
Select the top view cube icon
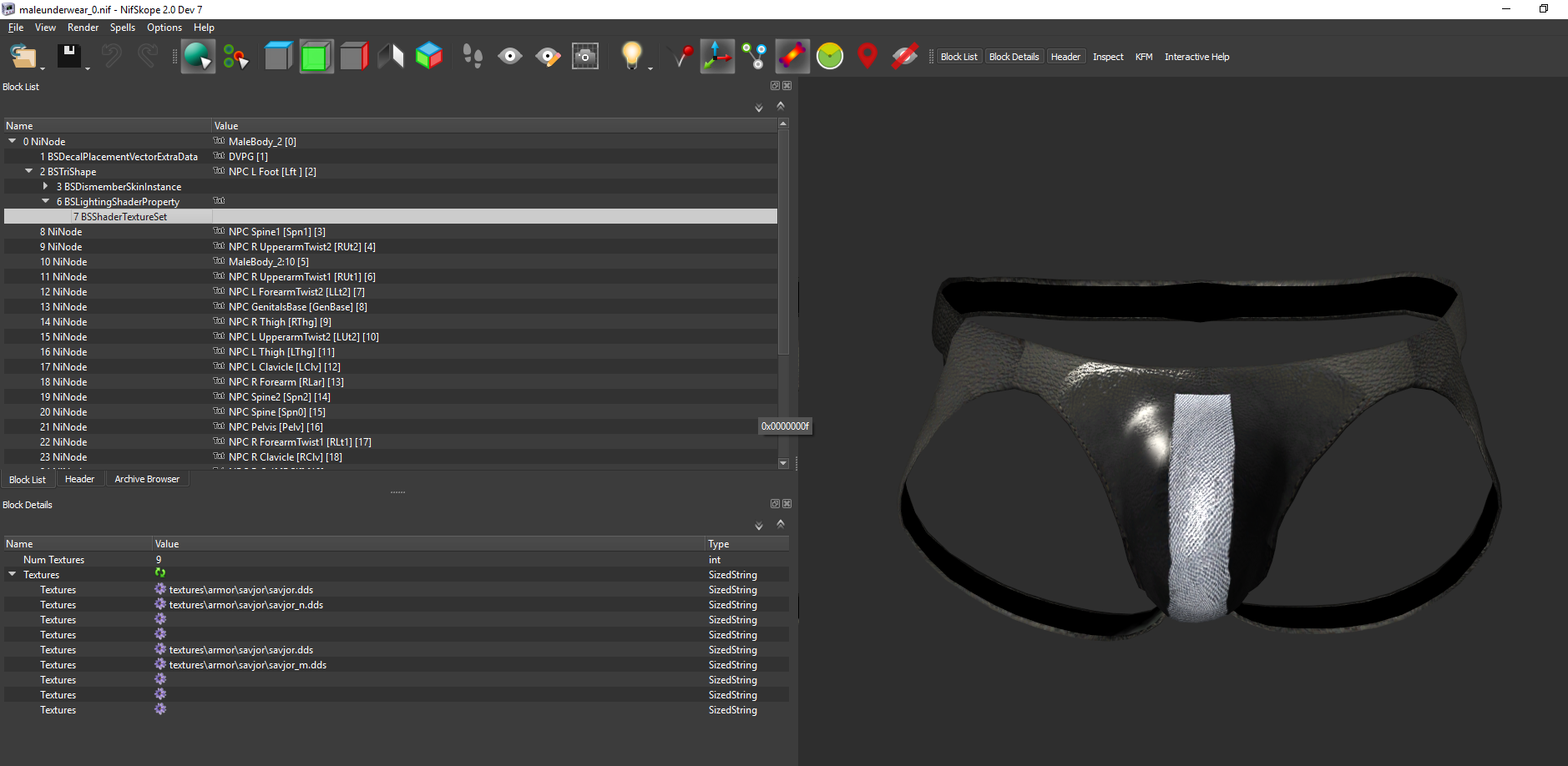(x=278, y=57)
